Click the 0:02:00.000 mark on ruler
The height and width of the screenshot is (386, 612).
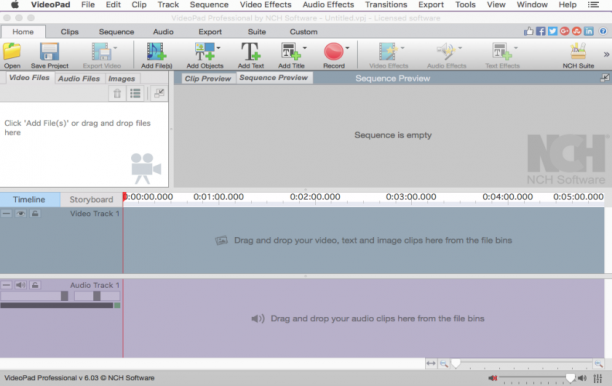coord(315,197)
